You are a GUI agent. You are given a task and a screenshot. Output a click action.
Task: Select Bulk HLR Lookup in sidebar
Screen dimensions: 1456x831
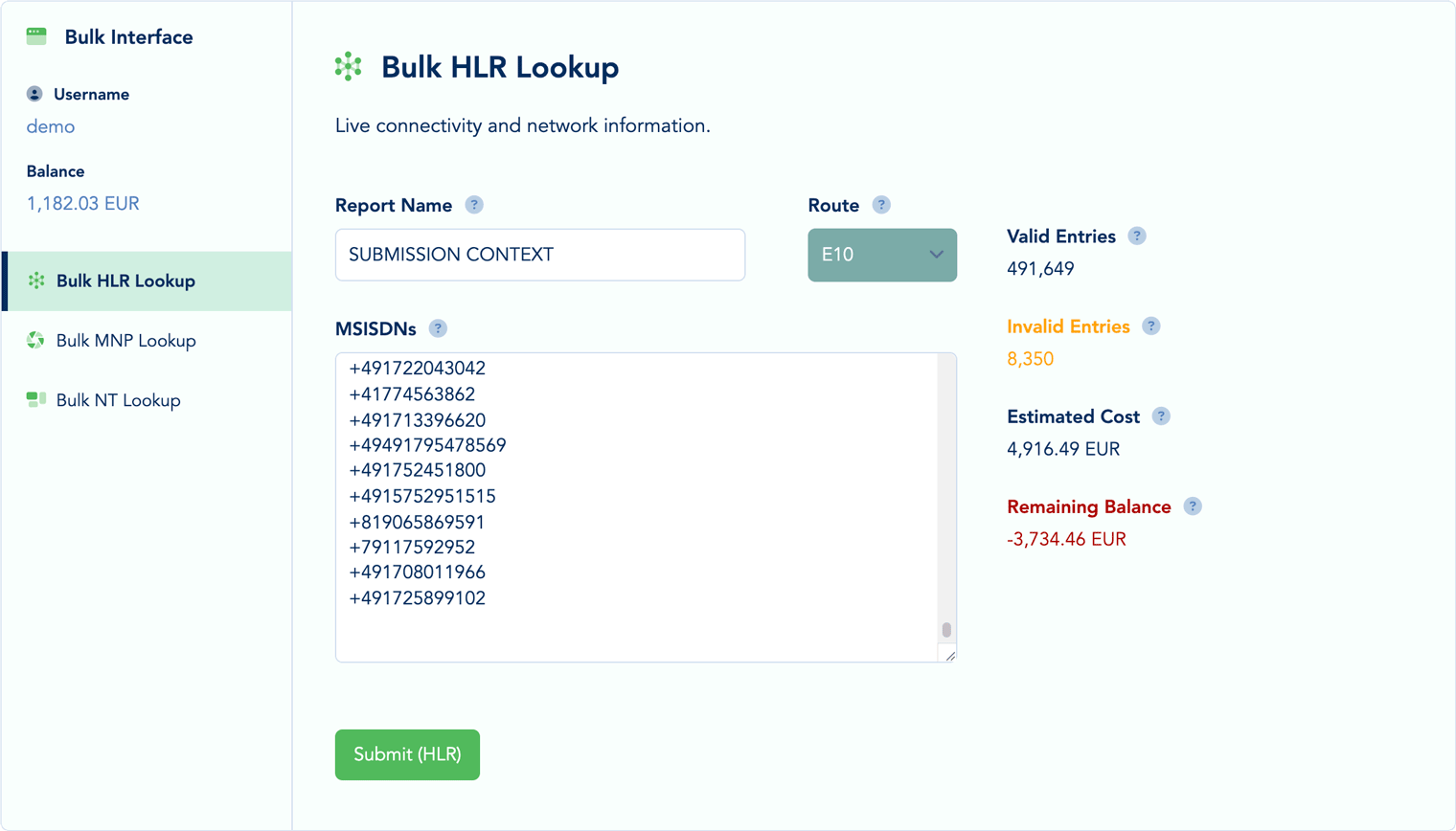(125, 281)
